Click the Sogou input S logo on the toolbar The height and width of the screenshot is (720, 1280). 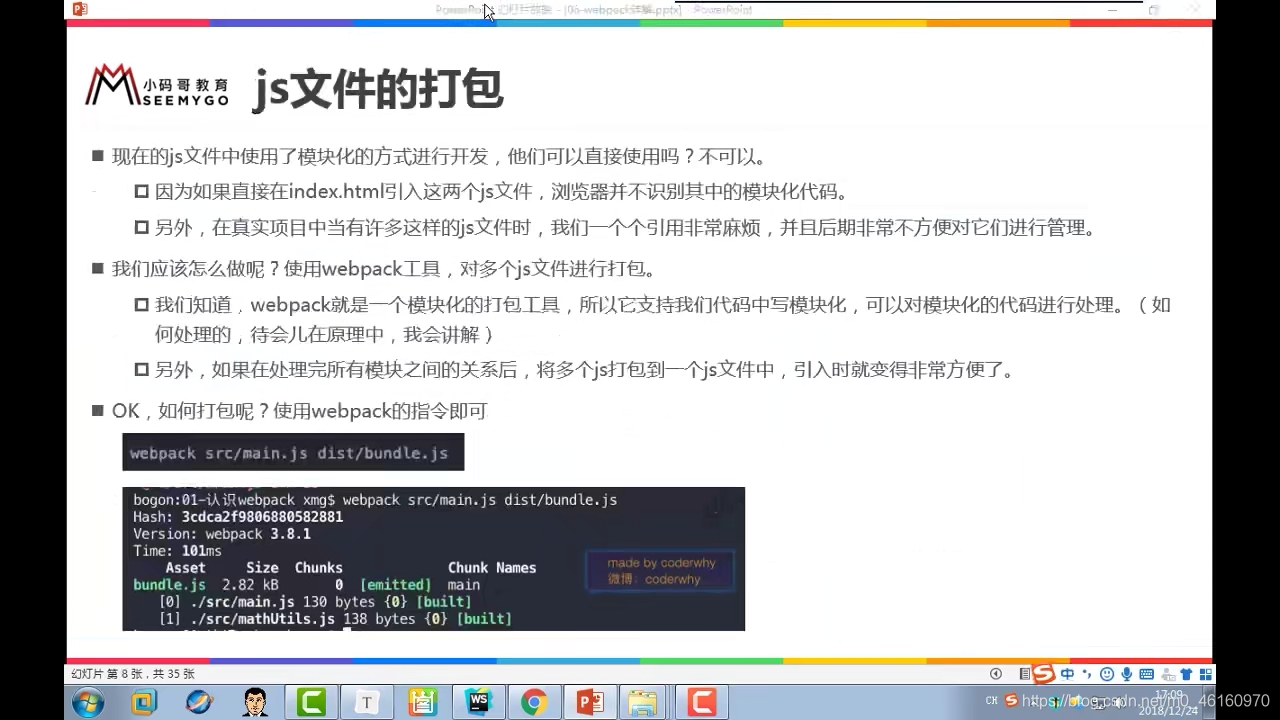[1044, 674]
